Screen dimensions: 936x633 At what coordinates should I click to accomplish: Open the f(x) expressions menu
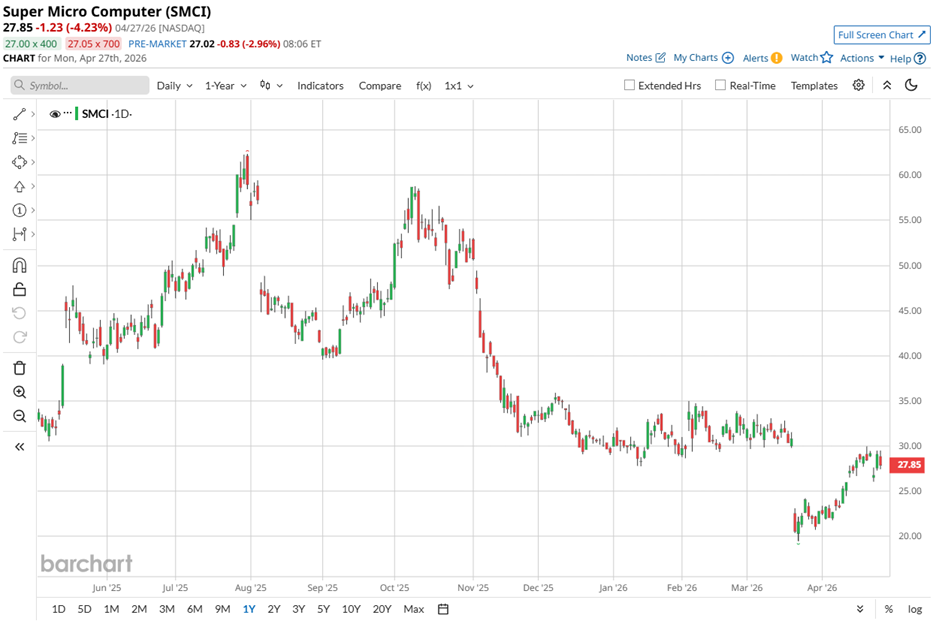(x=423, y=85)
